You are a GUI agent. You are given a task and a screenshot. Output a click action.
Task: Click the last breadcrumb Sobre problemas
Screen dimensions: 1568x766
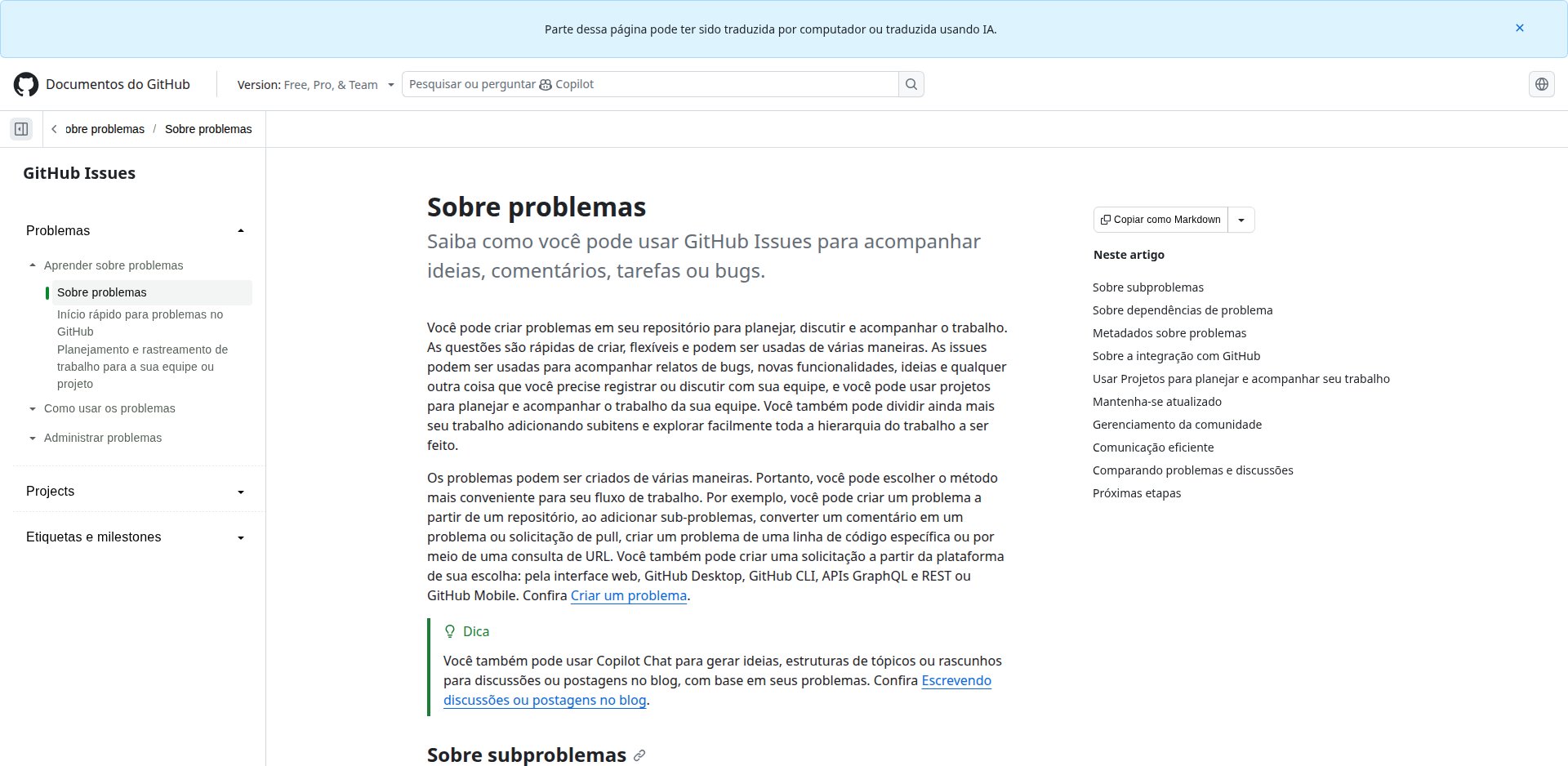208,129
